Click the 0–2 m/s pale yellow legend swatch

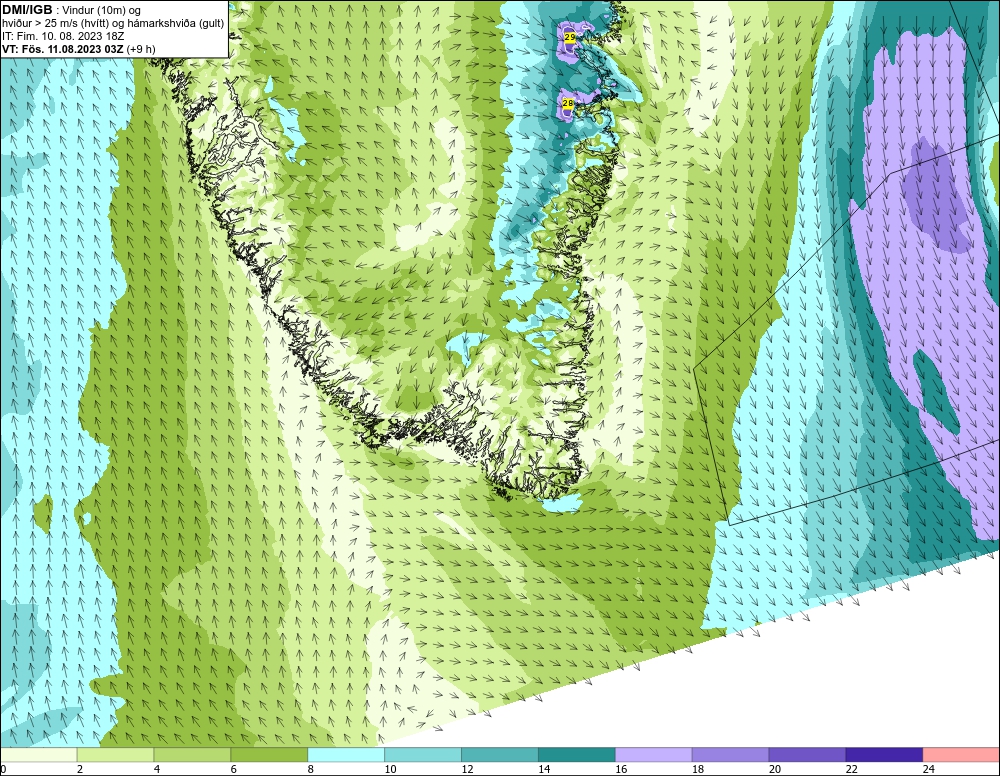click(x=39, y=755)
